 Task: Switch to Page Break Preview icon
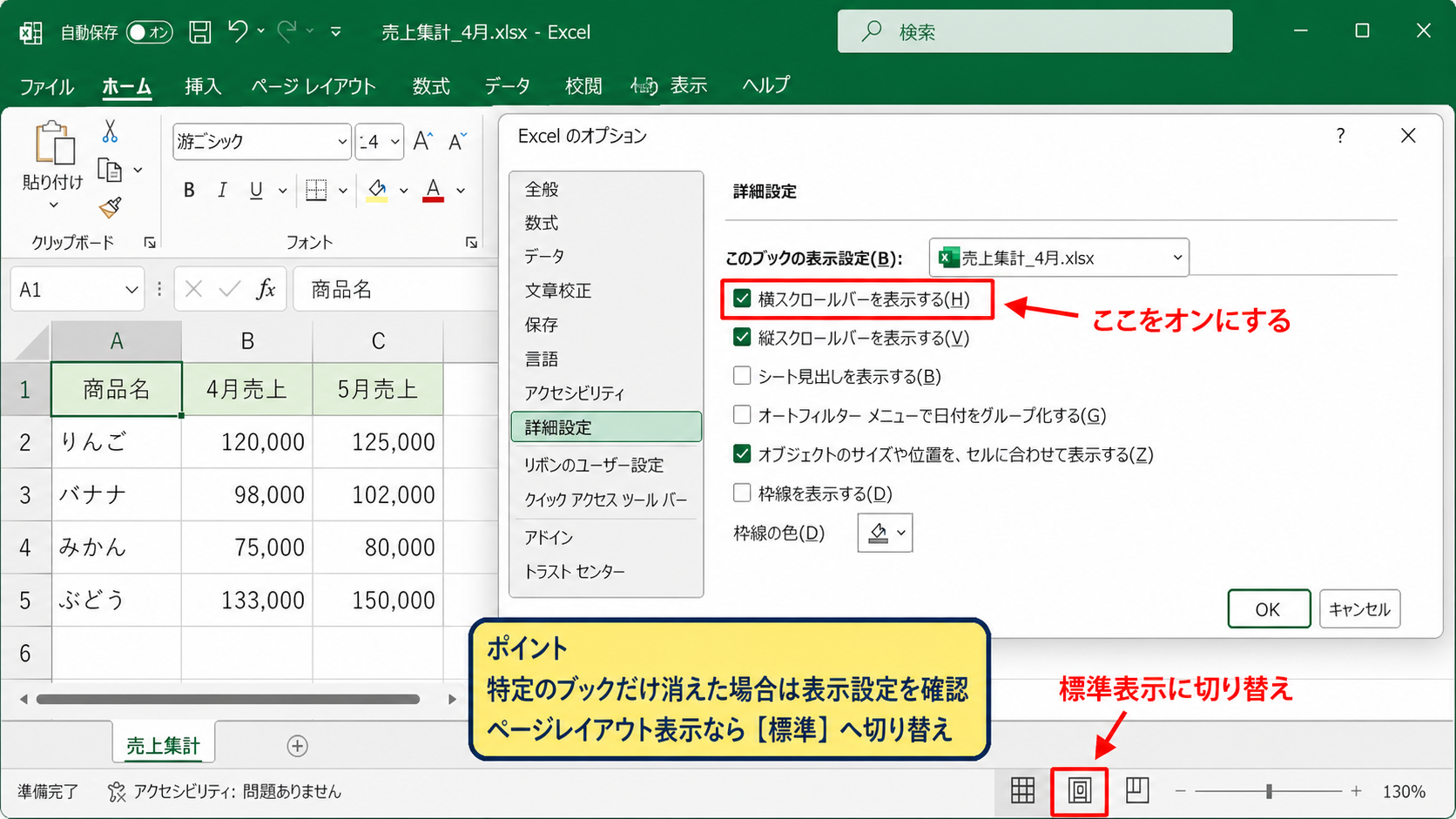tap(1136, 790)
